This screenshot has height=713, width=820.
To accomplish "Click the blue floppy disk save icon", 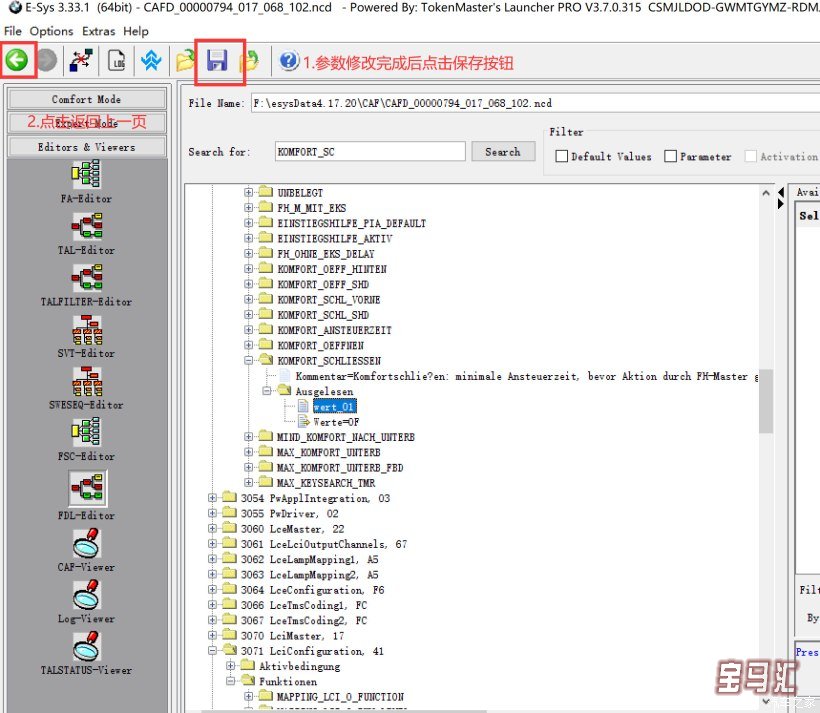I will (x=217, y=61).
